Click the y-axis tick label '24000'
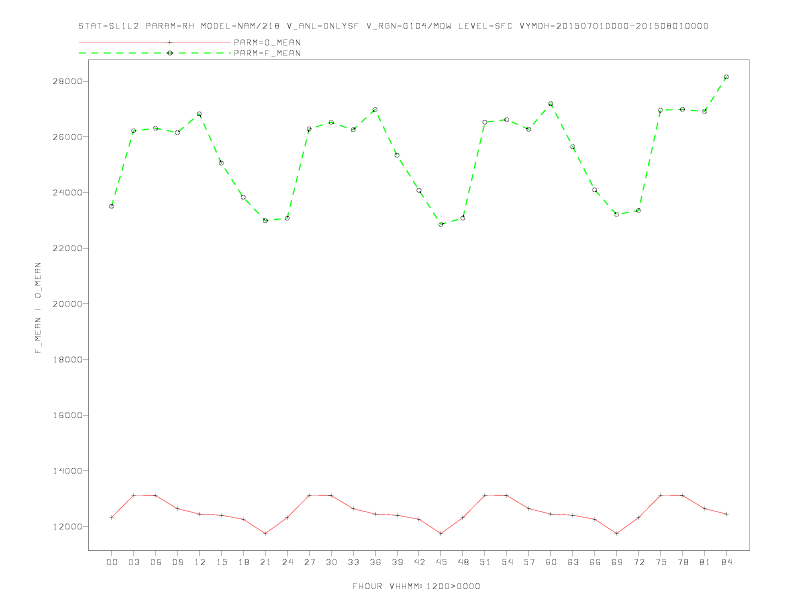This screenshot has height=612, width=792. tap(68, 192)
